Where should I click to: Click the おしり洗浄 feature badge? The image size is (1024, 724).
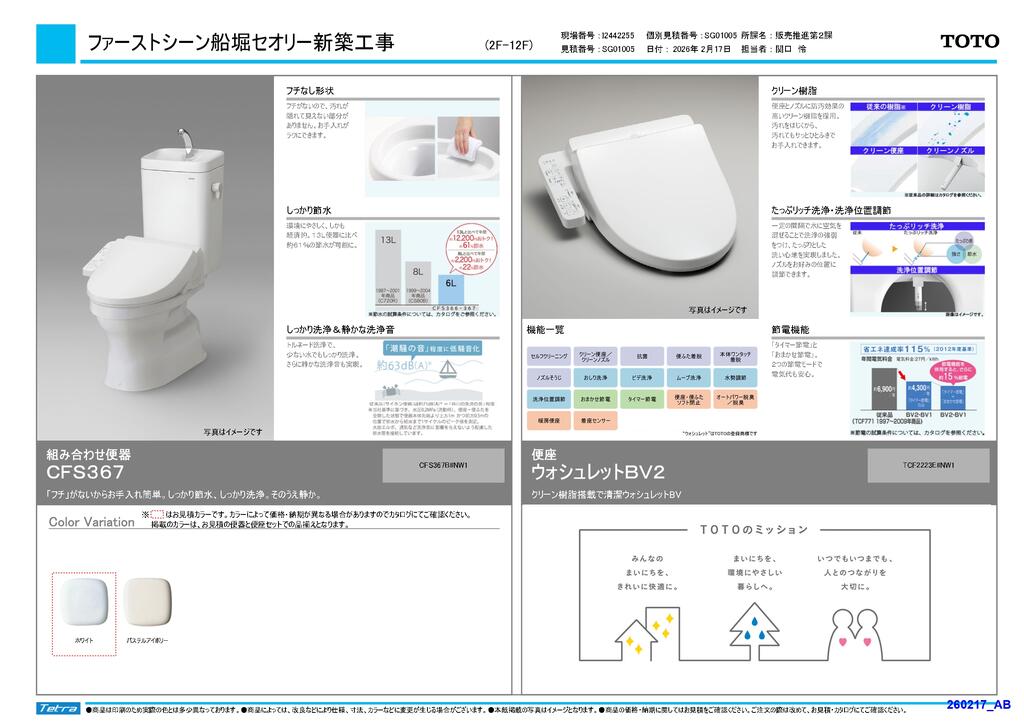(595, 378)
